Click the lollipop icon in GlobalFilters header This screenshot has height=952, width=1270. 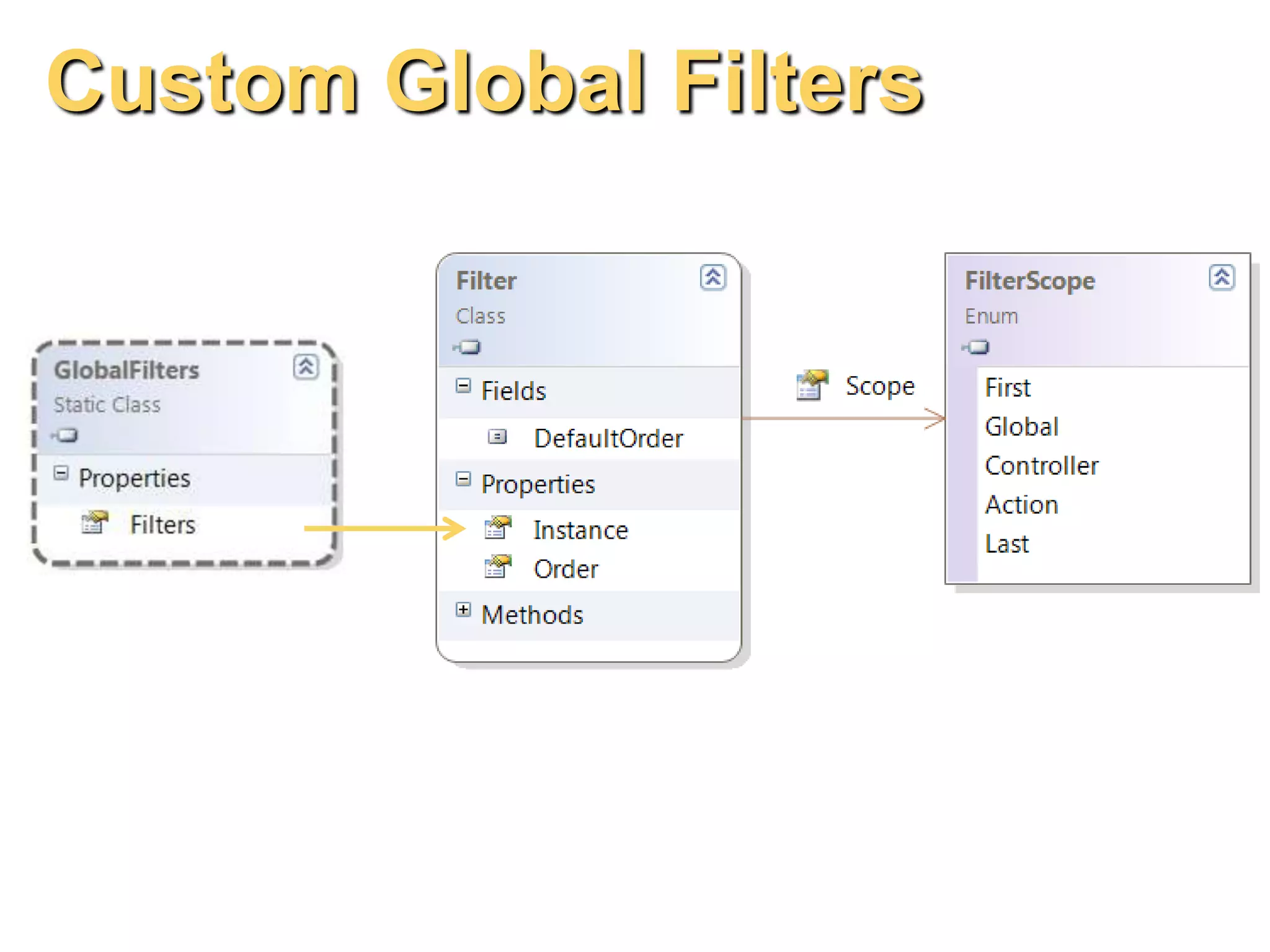pyautogui.click(x=64, y=436)
